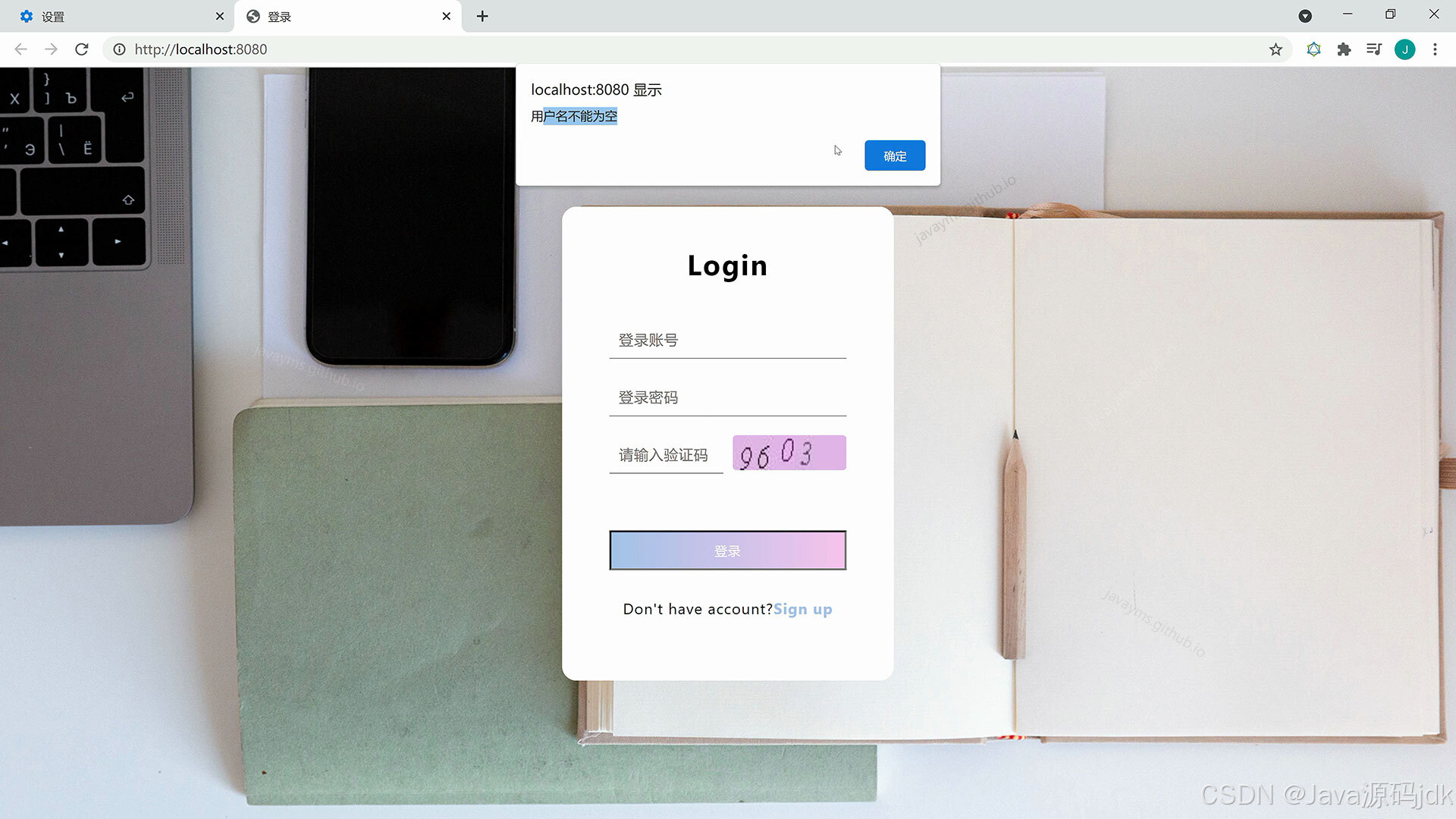Focus the 登录密码 password field
This screenshot has width=1456, height=819.
point(727,398)
